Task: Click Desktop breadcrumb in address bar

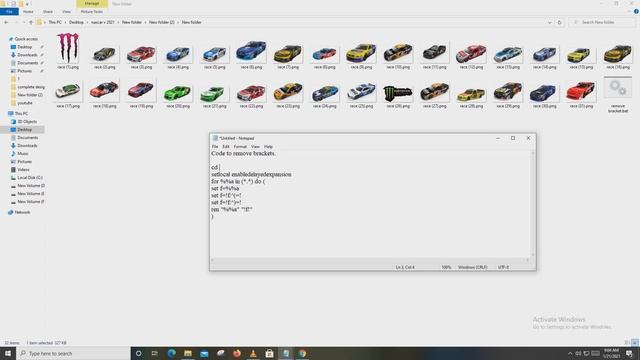Action: point(76,22)
